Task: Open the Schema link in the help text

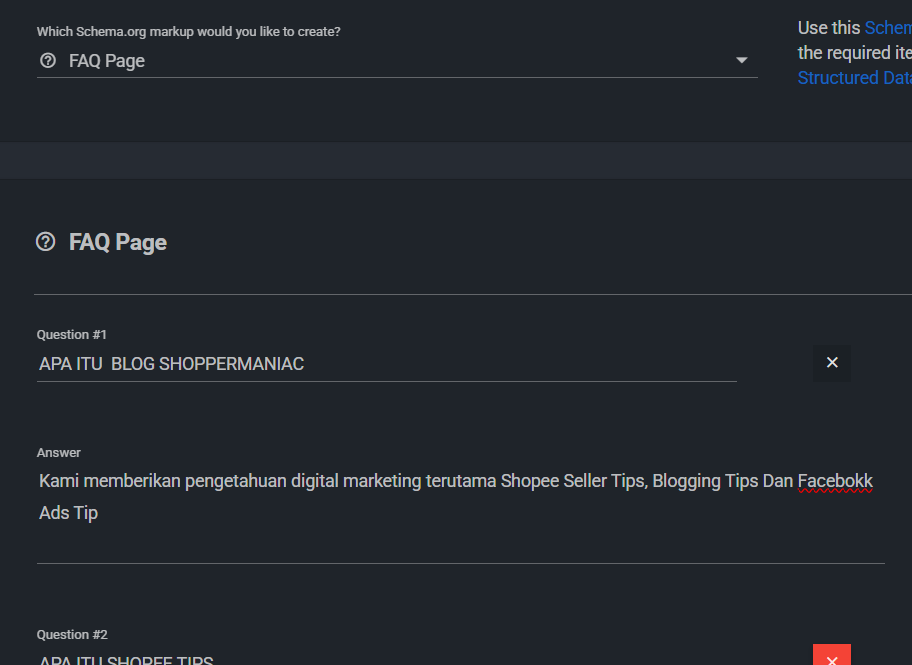Action: point(888,27)
